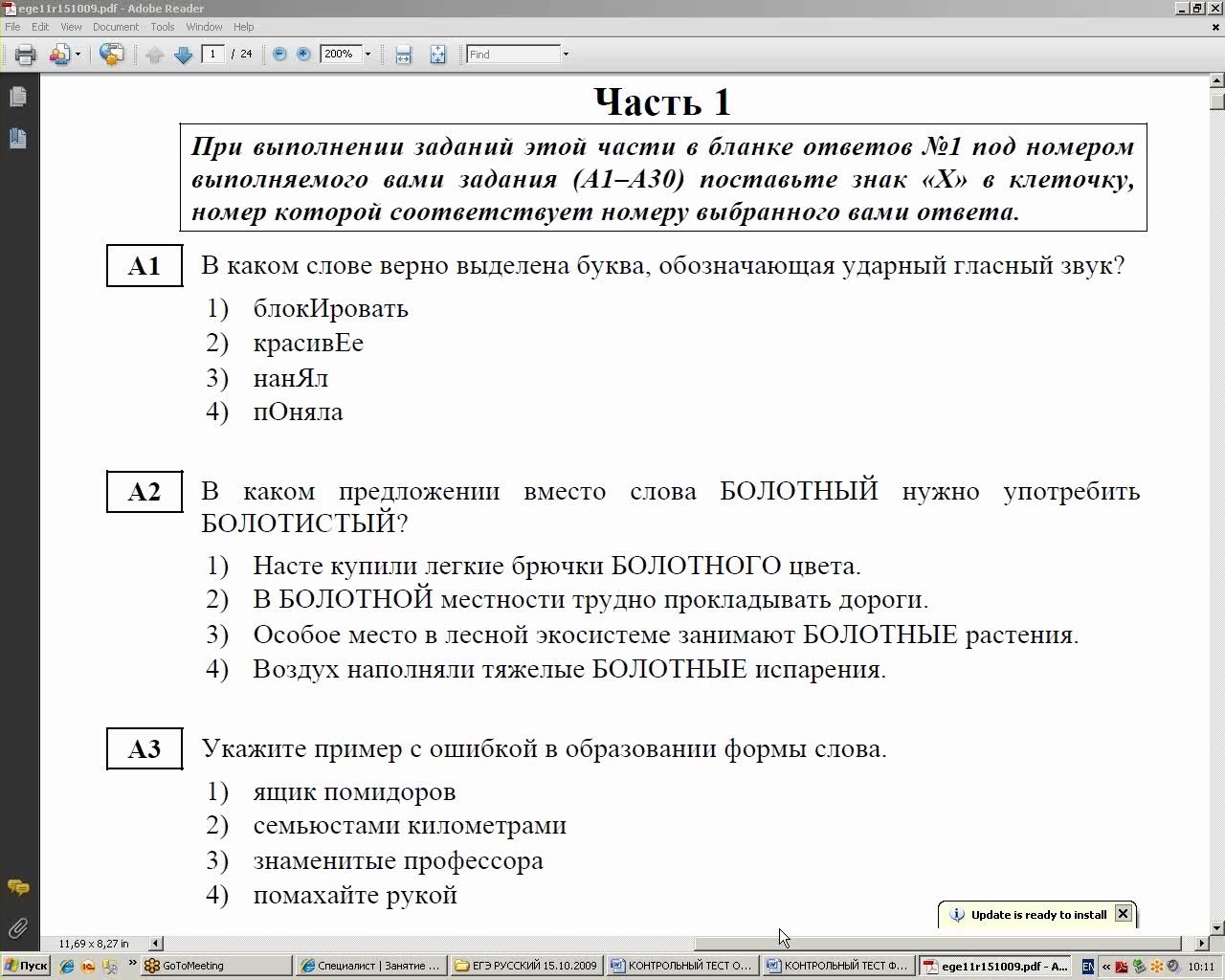Click the start meeting collaborate icon
This screenshot has width=1225, height=980.
click(111, 55)
